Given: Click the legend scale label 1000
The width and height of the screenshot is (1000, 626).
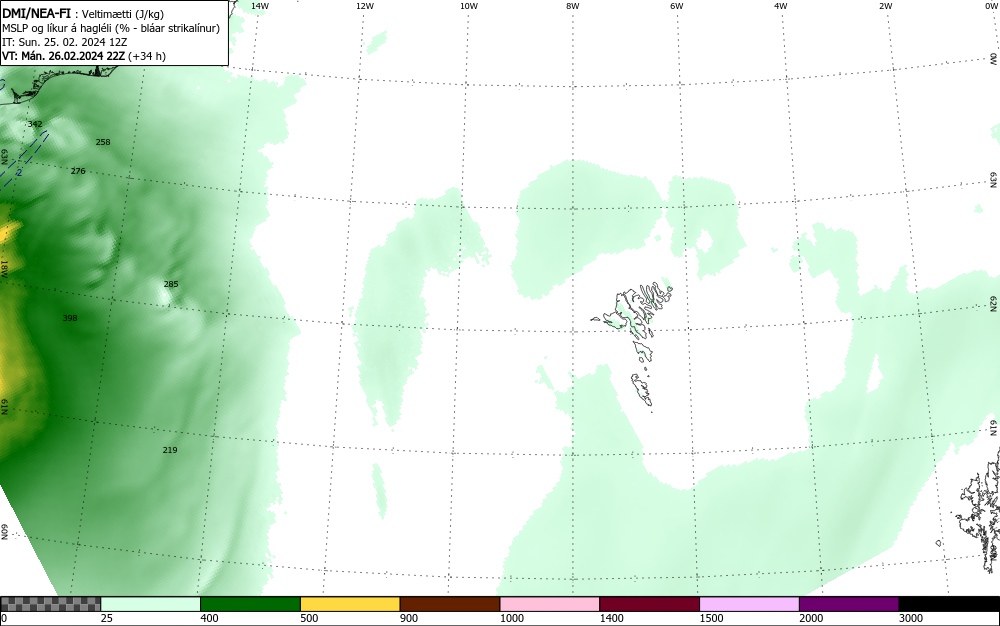Looking at the screenshot, I should [x=511, y=618].
